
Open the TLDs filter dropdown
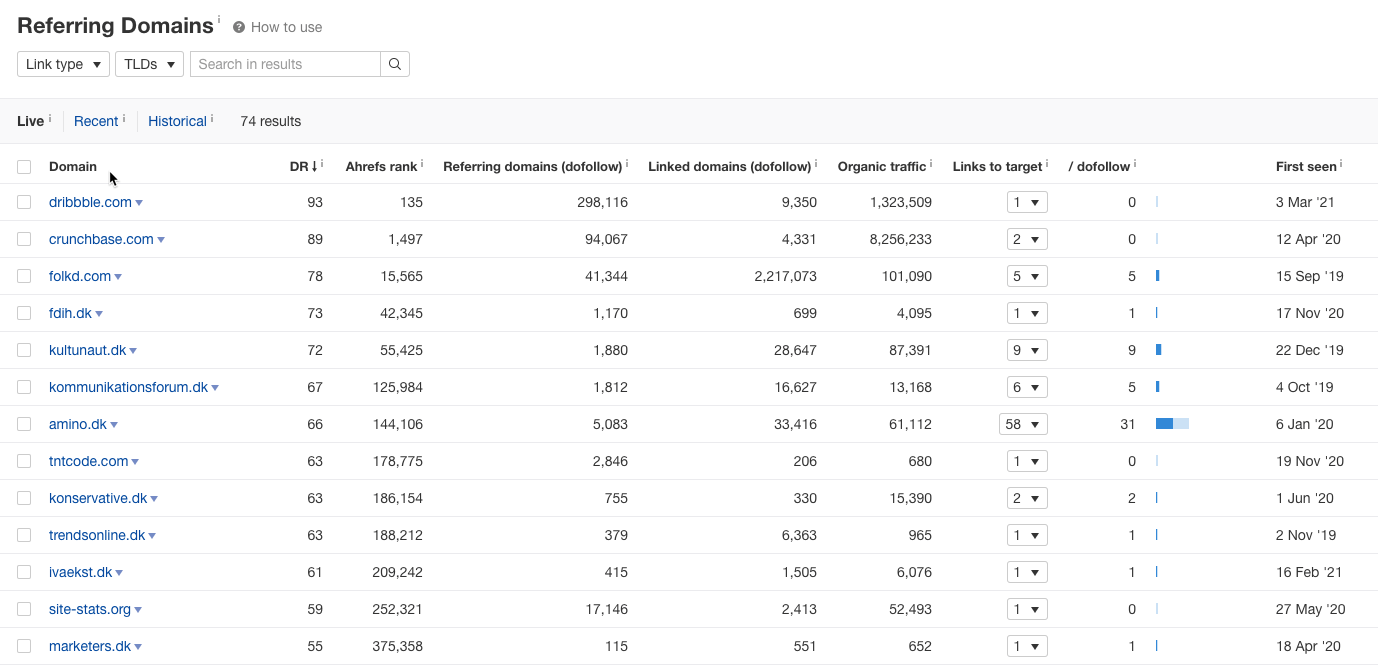[x=149, y=64]
